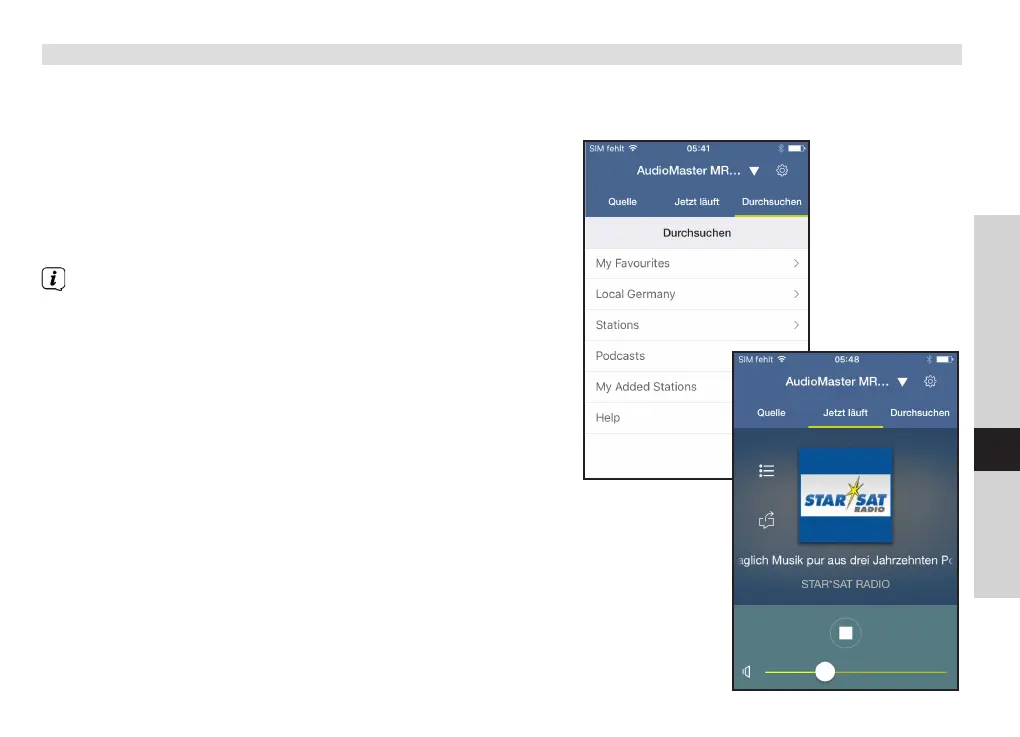Select the My Favourites row text

(x=632, y=263)
